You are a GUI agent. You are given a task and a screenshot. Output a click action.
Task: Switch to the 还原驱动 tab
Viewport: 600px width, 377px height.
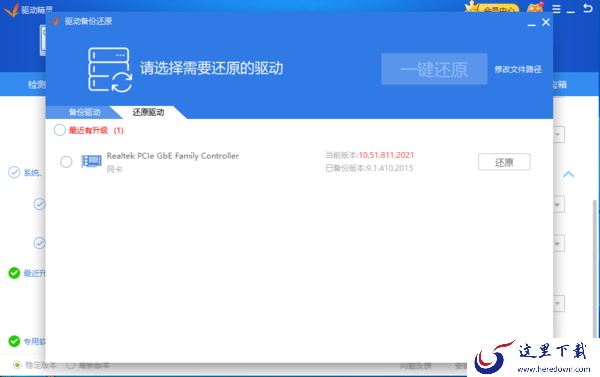pyautogui.click(x=148, y=112)
